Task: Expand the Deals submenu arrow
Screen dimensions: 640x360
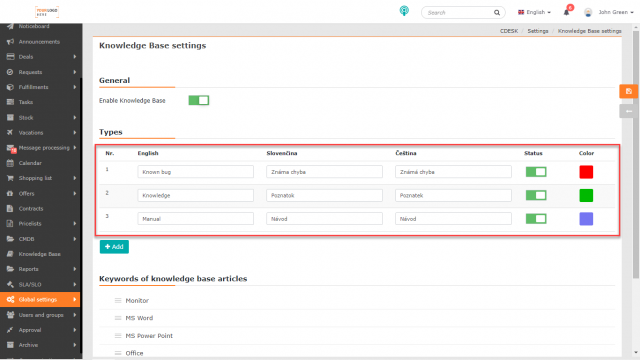Action: 75,57
